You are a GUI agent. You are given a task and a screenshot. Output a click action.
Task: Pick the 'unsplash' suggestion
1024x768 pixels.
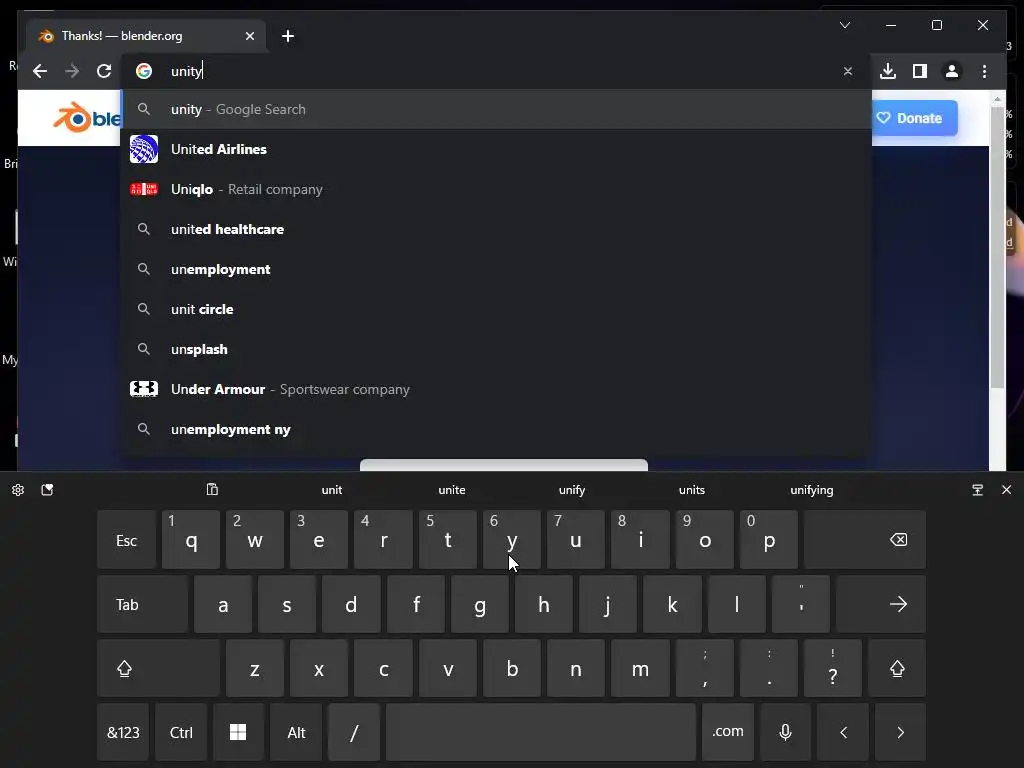[x=496, y=349]
